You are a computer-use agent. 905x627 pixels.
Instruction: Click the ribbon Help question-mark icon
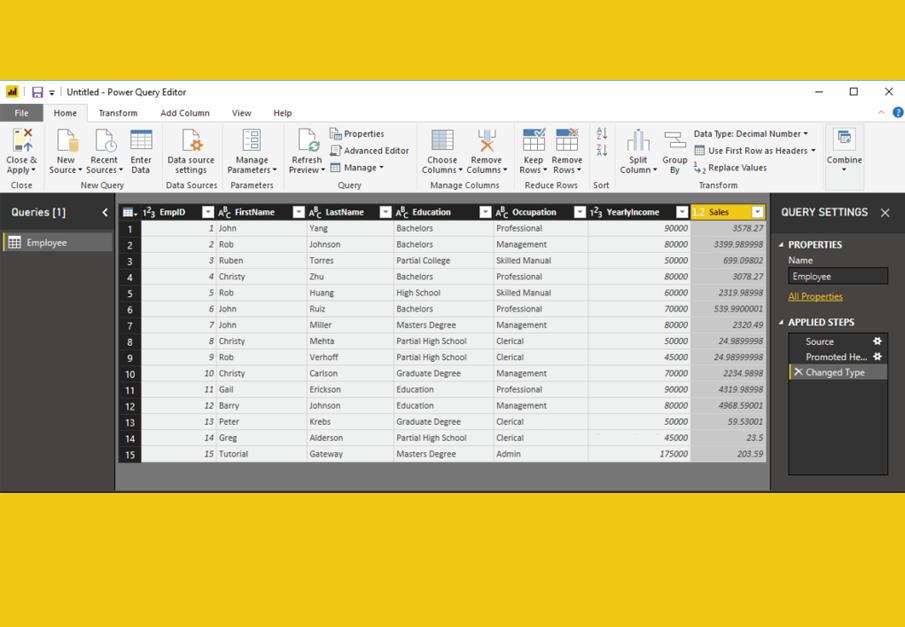(x=898, y=113)
